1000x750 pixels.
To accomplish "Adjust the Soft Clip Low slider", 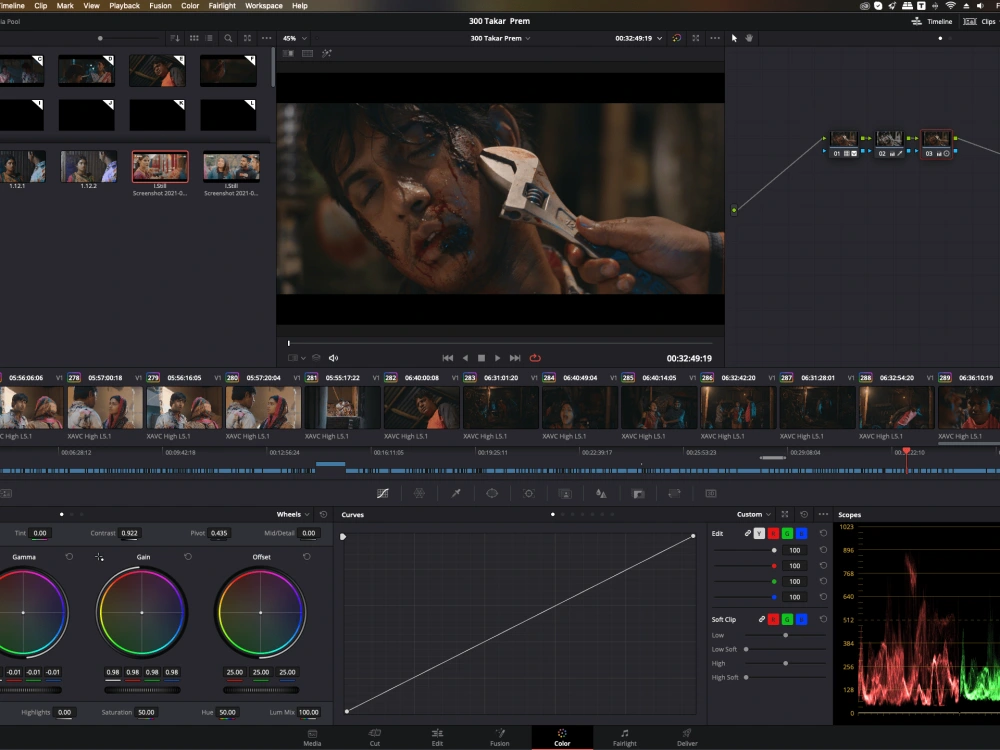I will coord(786,635).
